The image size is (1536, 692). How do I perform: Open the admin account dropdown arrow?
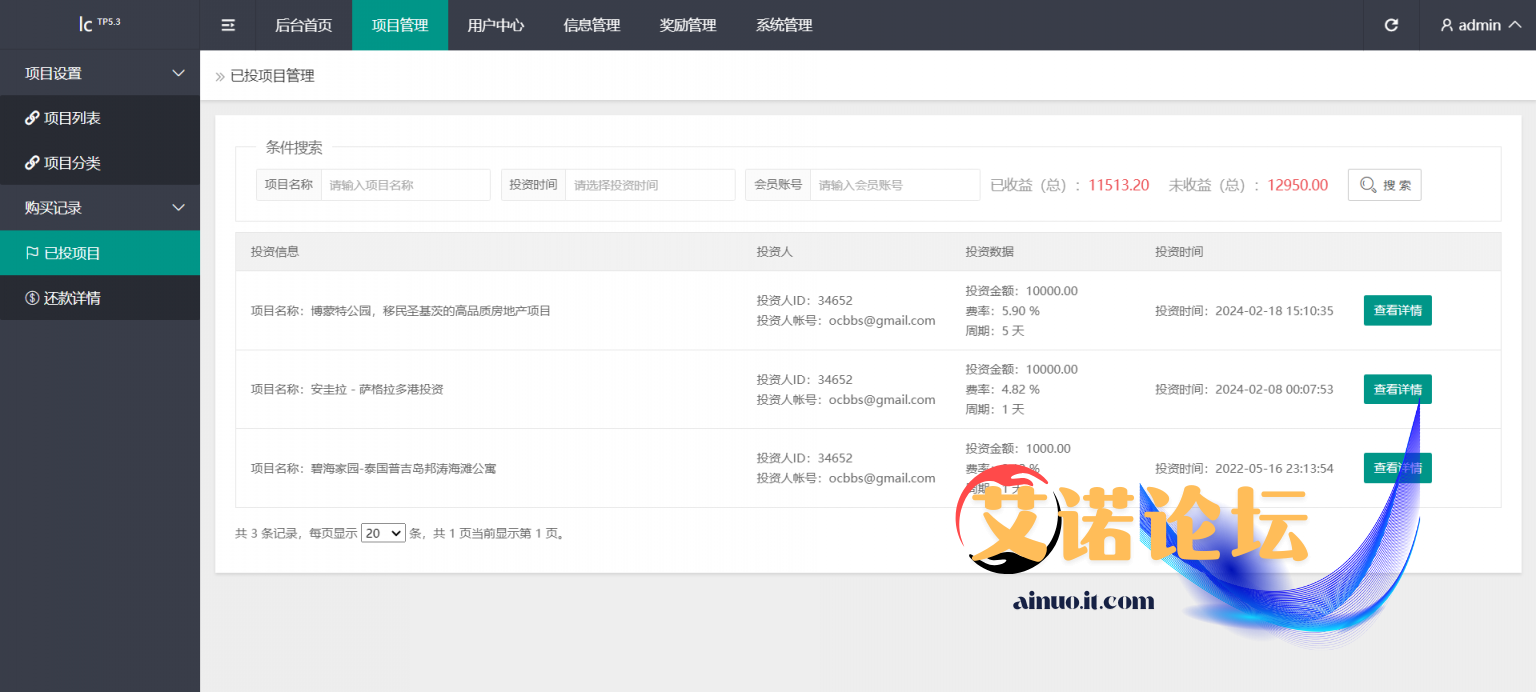click(x=1514, y=25)
